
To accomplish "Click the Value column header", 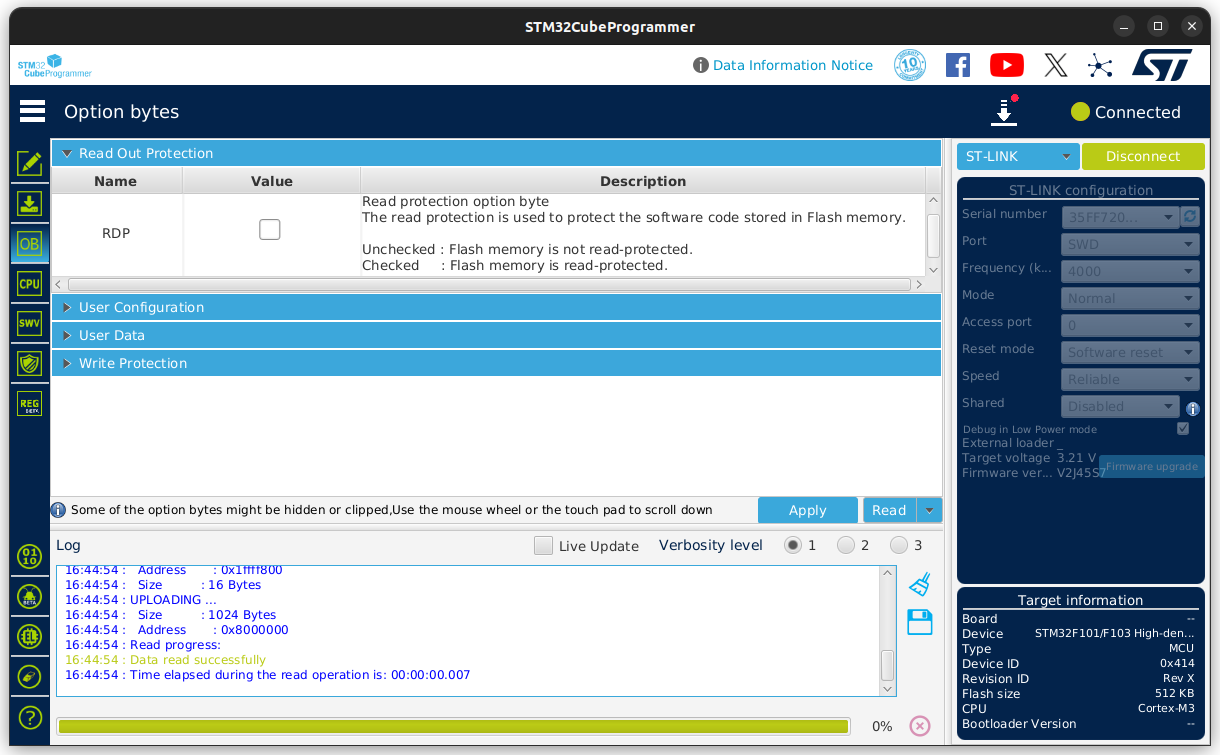I will (272, 181).
